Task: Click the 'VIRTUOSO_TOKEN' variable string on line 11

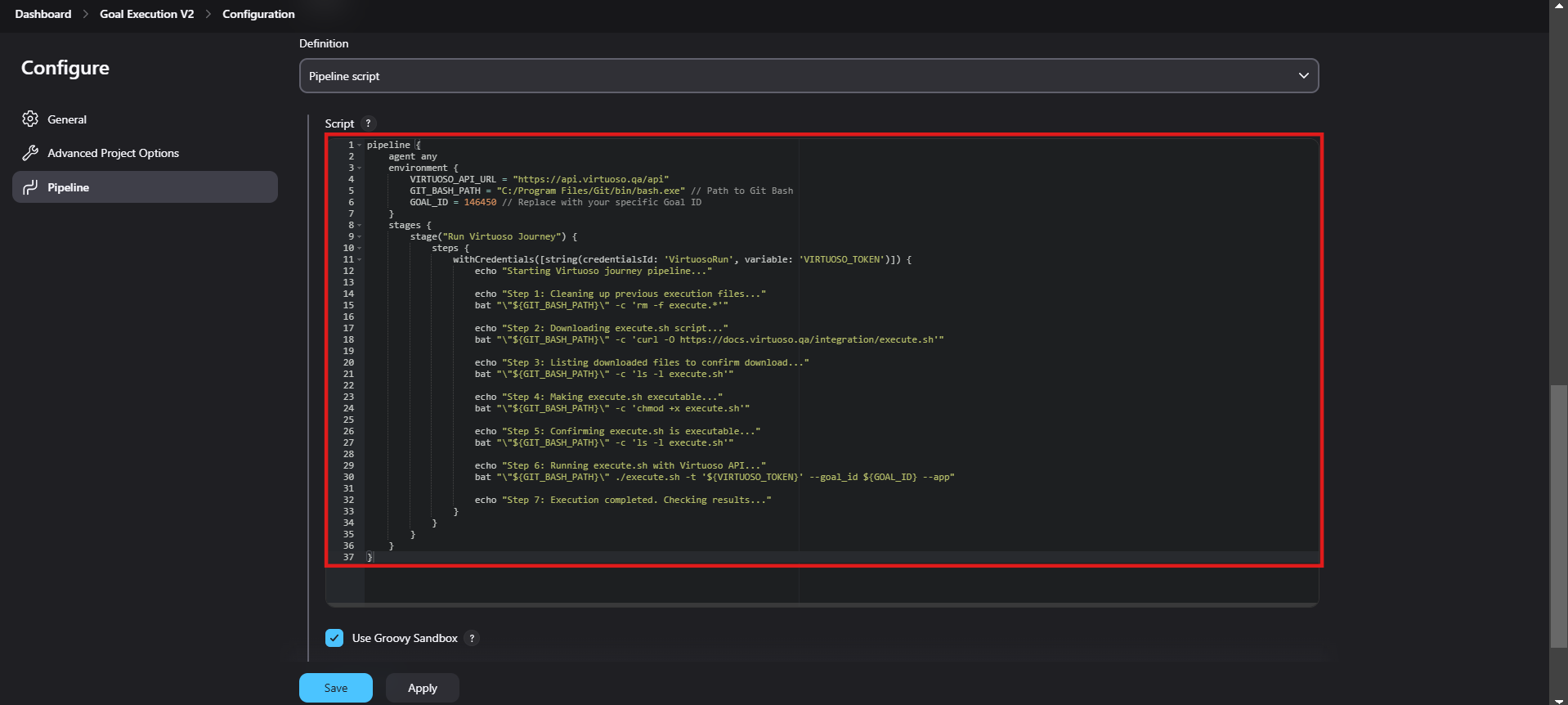Action: click(x=842, y=259)
